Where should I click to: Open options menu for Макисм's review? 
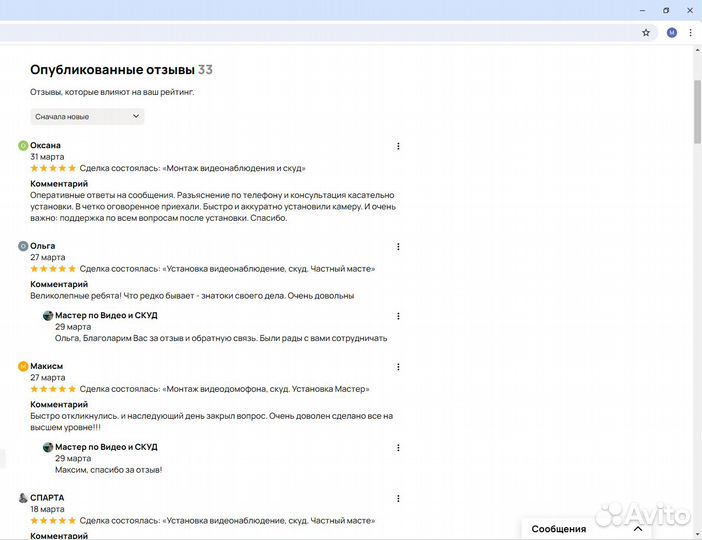[398, 367]
